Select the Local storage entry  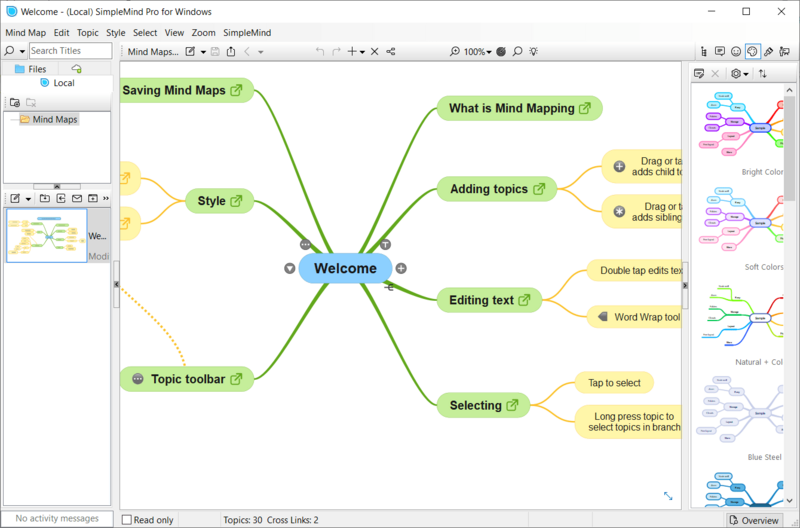coord(58,83)
